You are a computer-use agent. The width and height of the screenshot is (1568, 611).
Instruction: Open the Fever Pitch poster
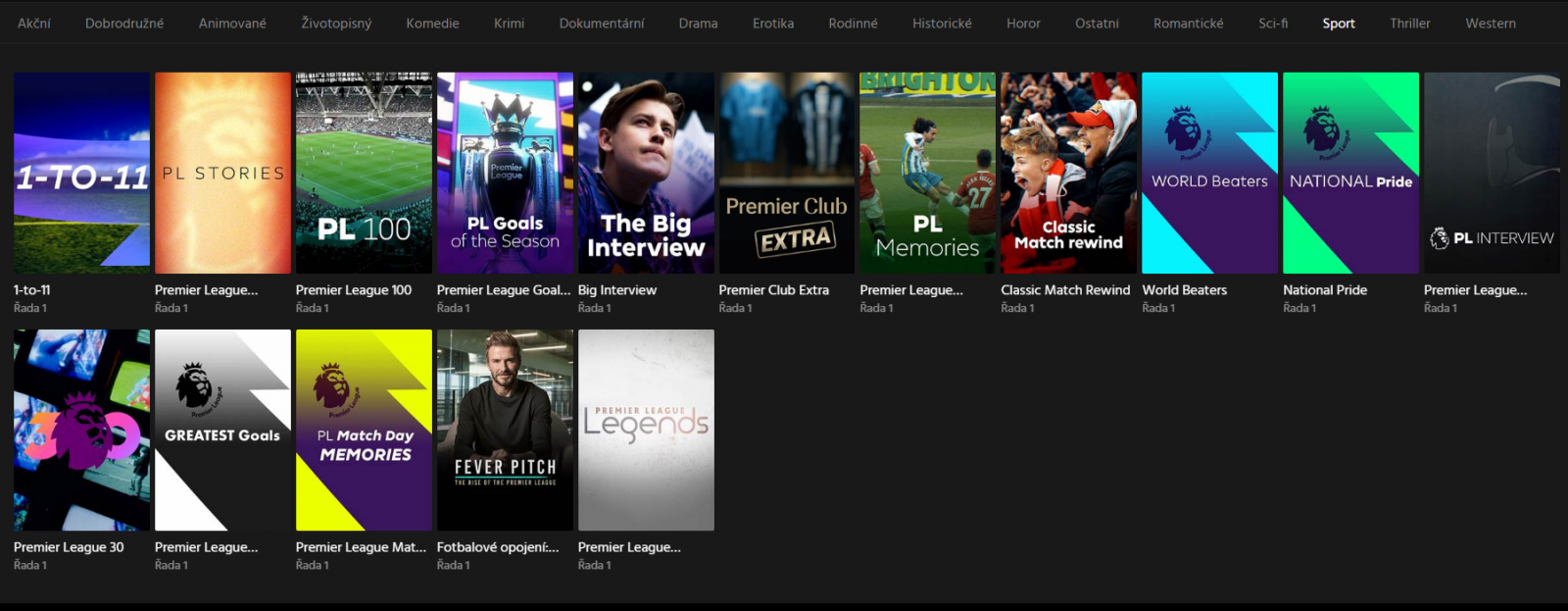tap(505, 430)
